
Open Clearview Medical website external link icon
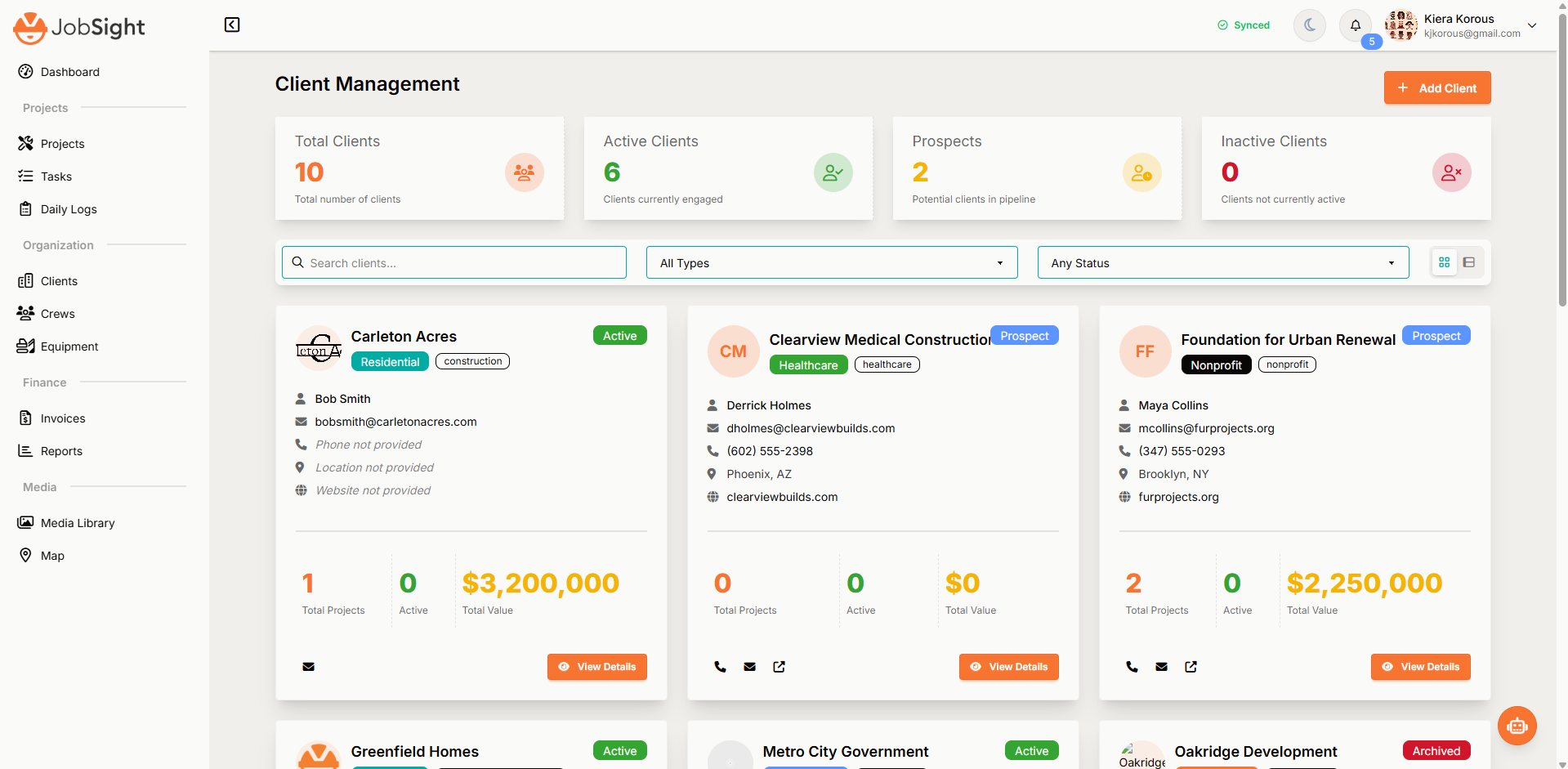click(779, 667)
